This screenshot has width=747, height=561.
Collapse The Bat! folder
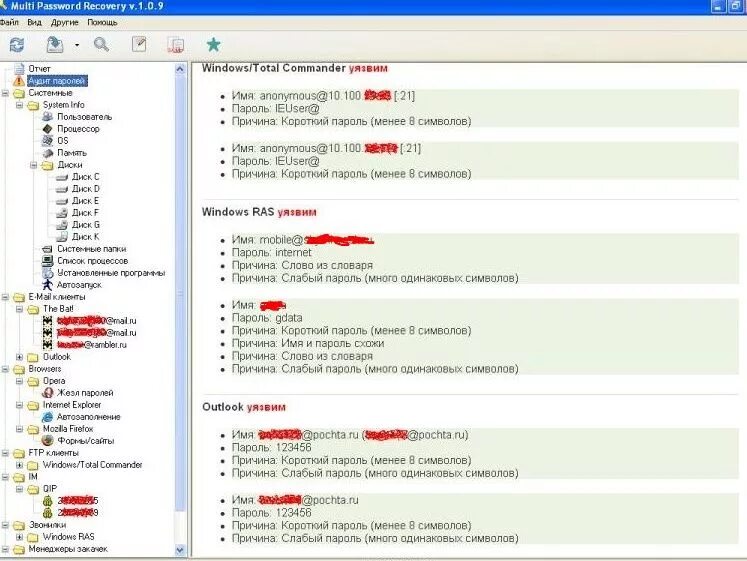pyautogui.click(x=20, y=309)
